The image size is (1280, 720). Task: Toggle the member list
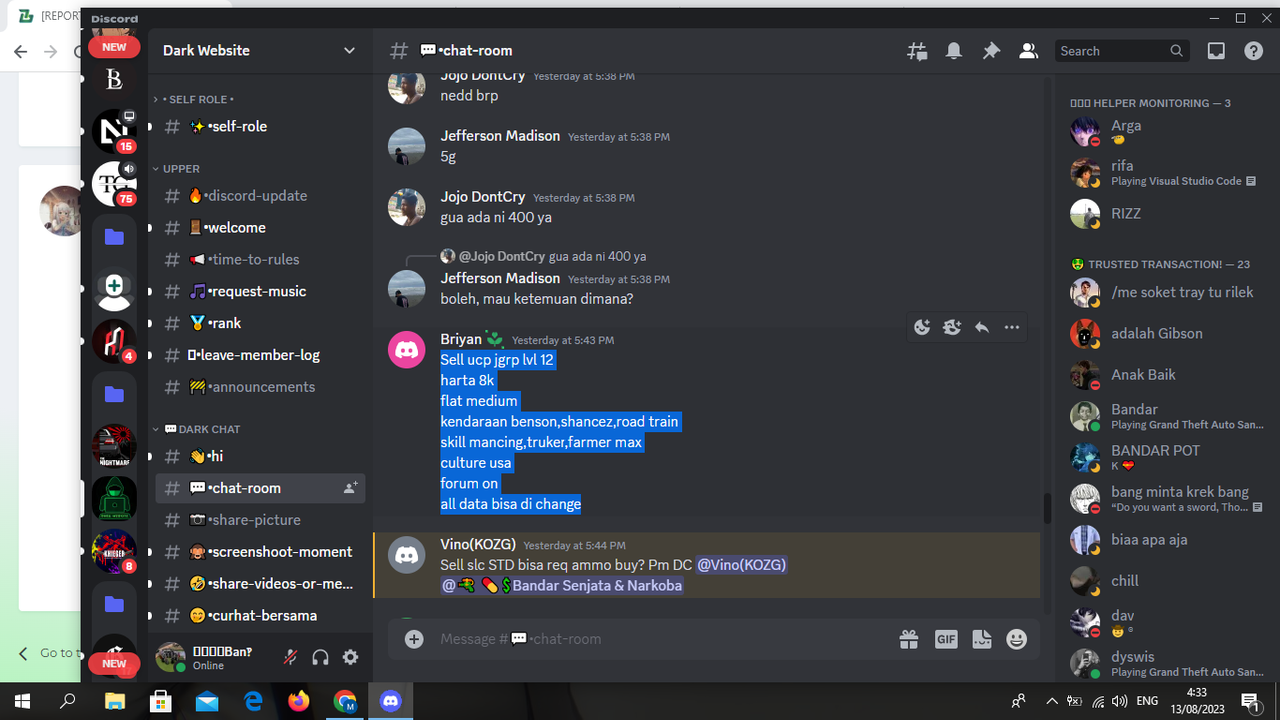pyautogui.click(x=1028, y=51)
